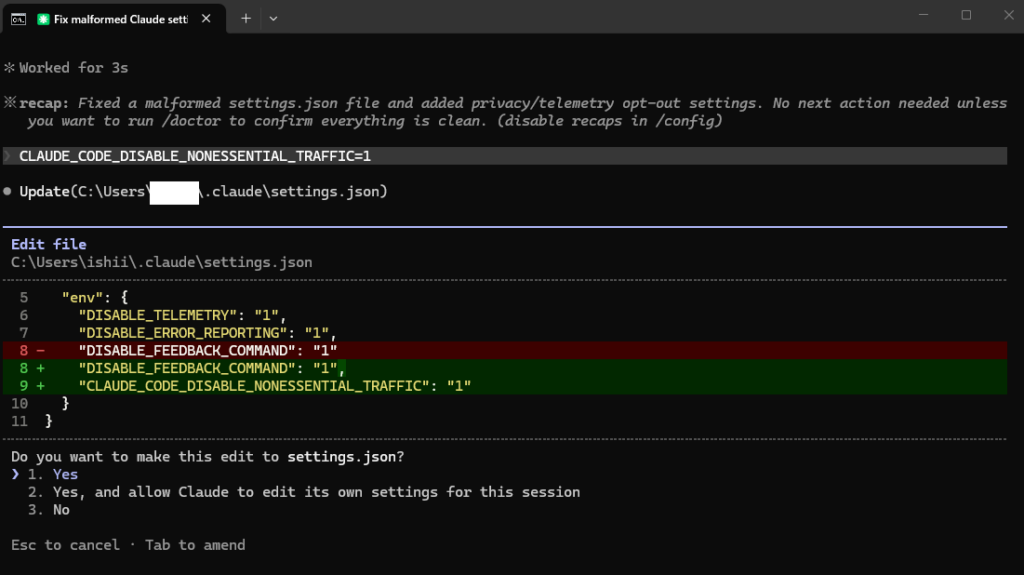Click the "env": { line
The height and width of the screenshot is (575, 1024).
(x=95, y=297)
